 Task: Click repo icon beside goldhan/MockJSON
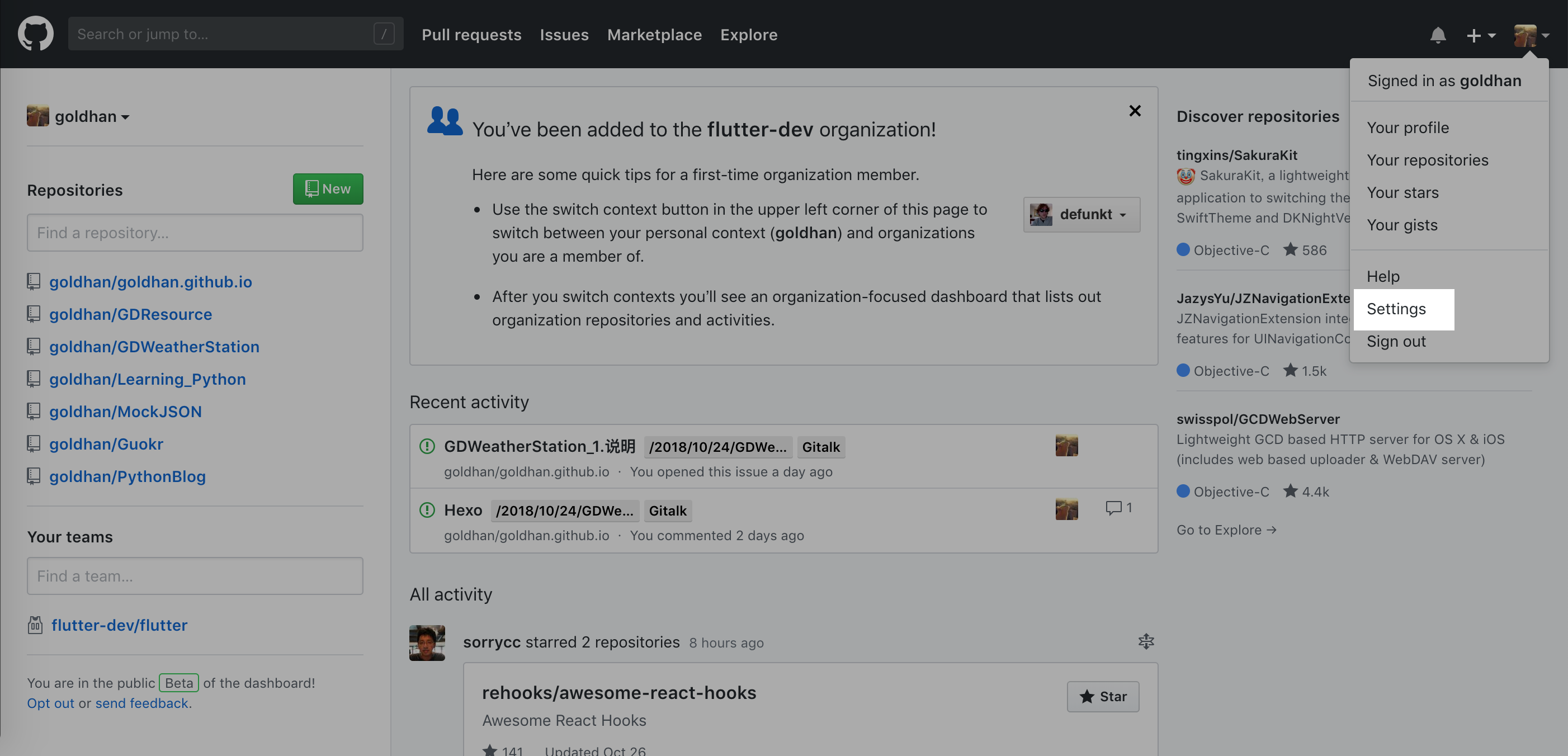coord(34,411)
